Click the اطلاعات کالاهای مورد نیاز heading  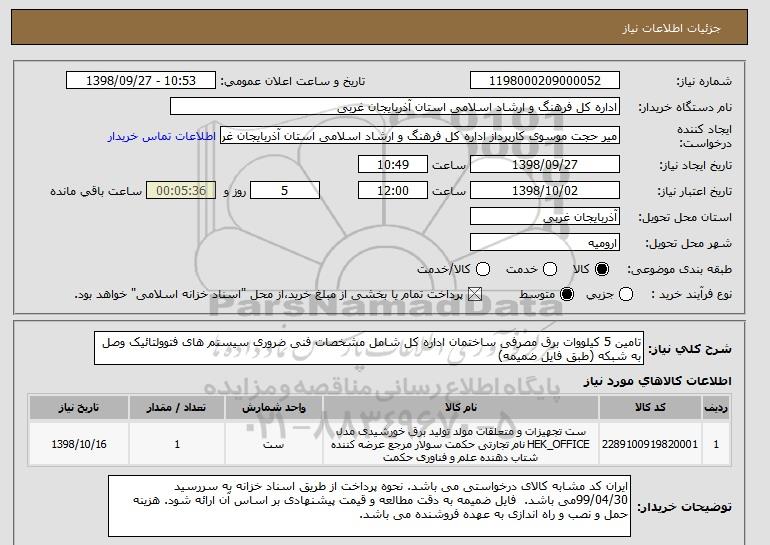[x=657, y=381]
